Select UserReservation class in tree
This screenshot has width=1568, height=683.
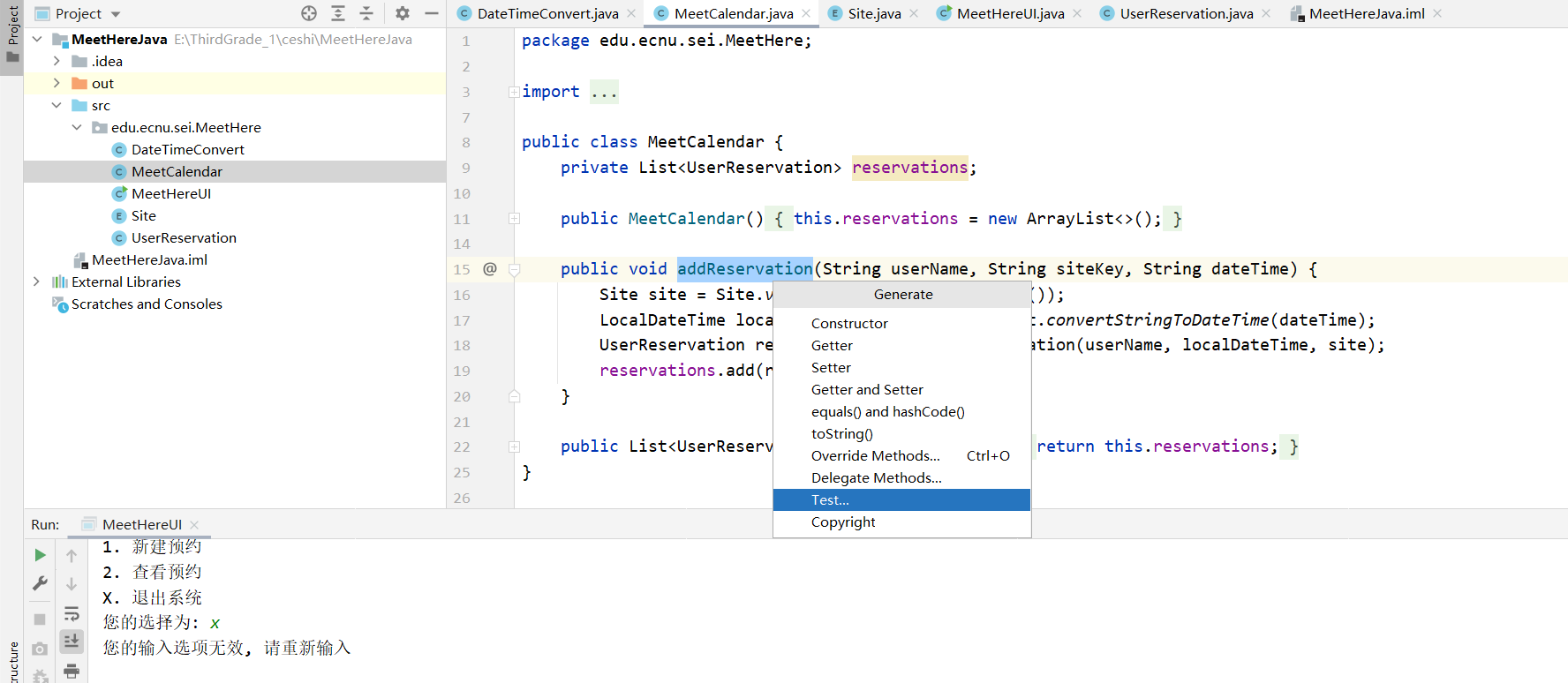(x=184, y=237)
